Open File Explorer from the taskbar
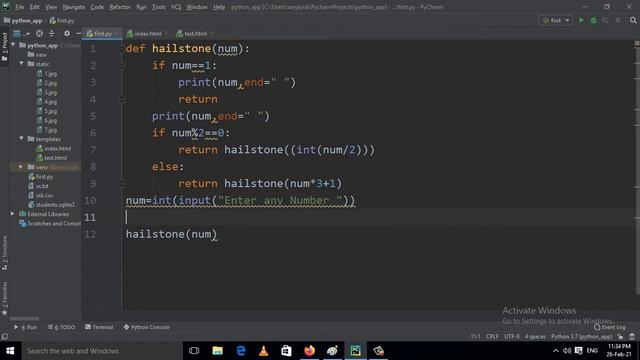The height and width of the screenshot is (360, 640). click(x=218, y=351)
